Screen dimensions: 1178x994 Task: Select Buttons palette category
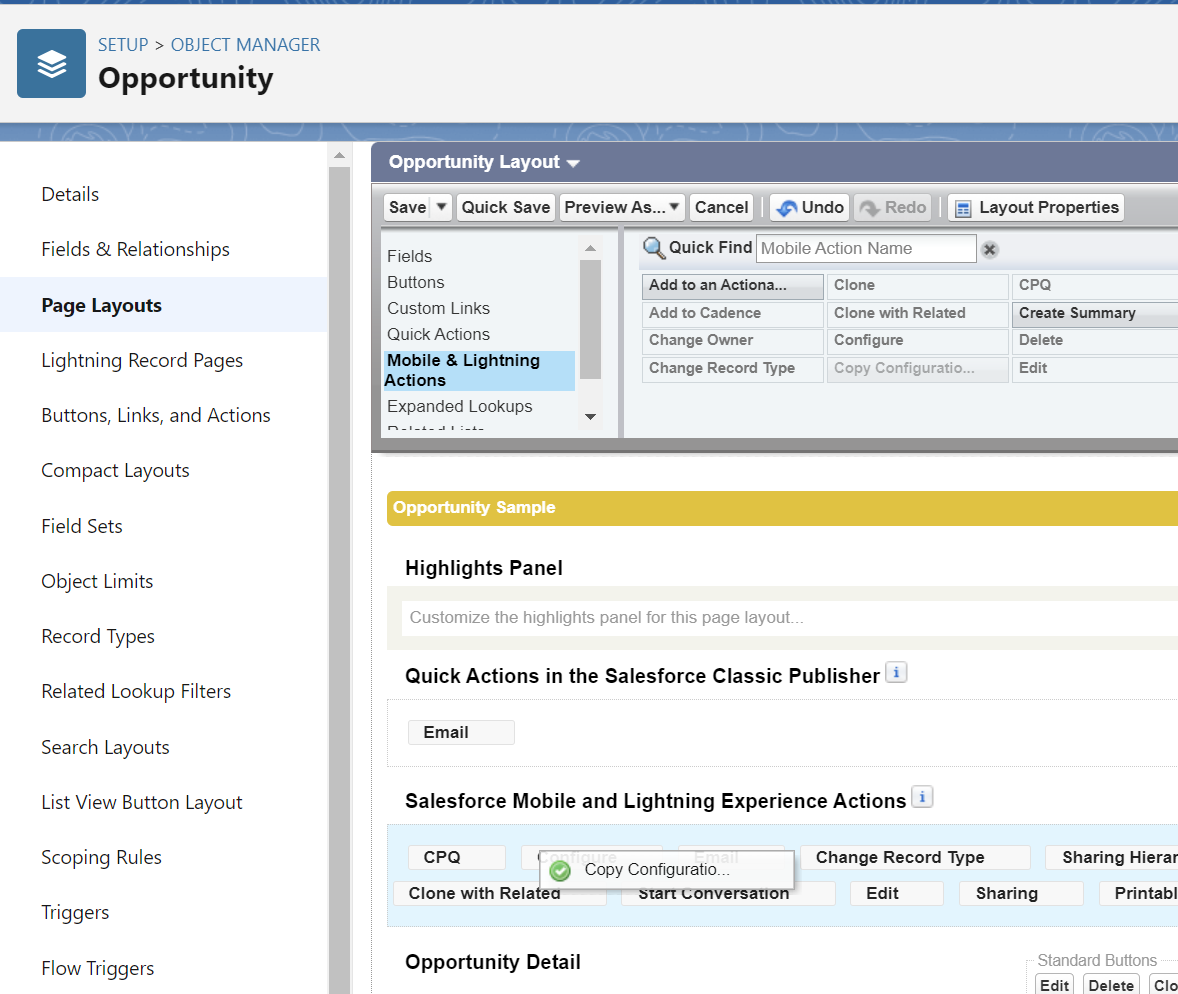(x=415, y=282)
